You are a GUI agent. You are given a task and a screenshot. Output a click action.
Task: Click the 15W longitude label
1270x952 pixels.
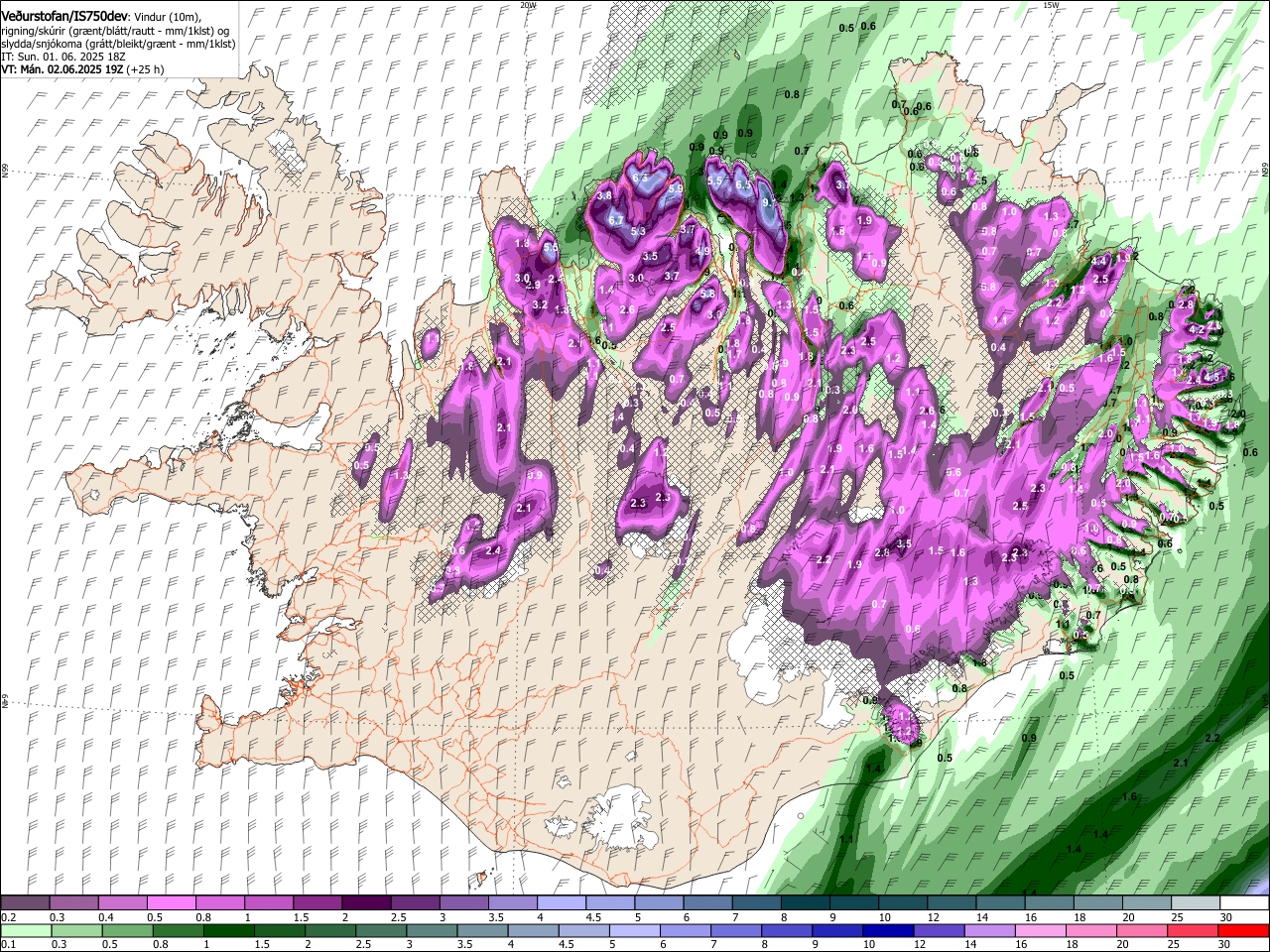pos(1051,5)
